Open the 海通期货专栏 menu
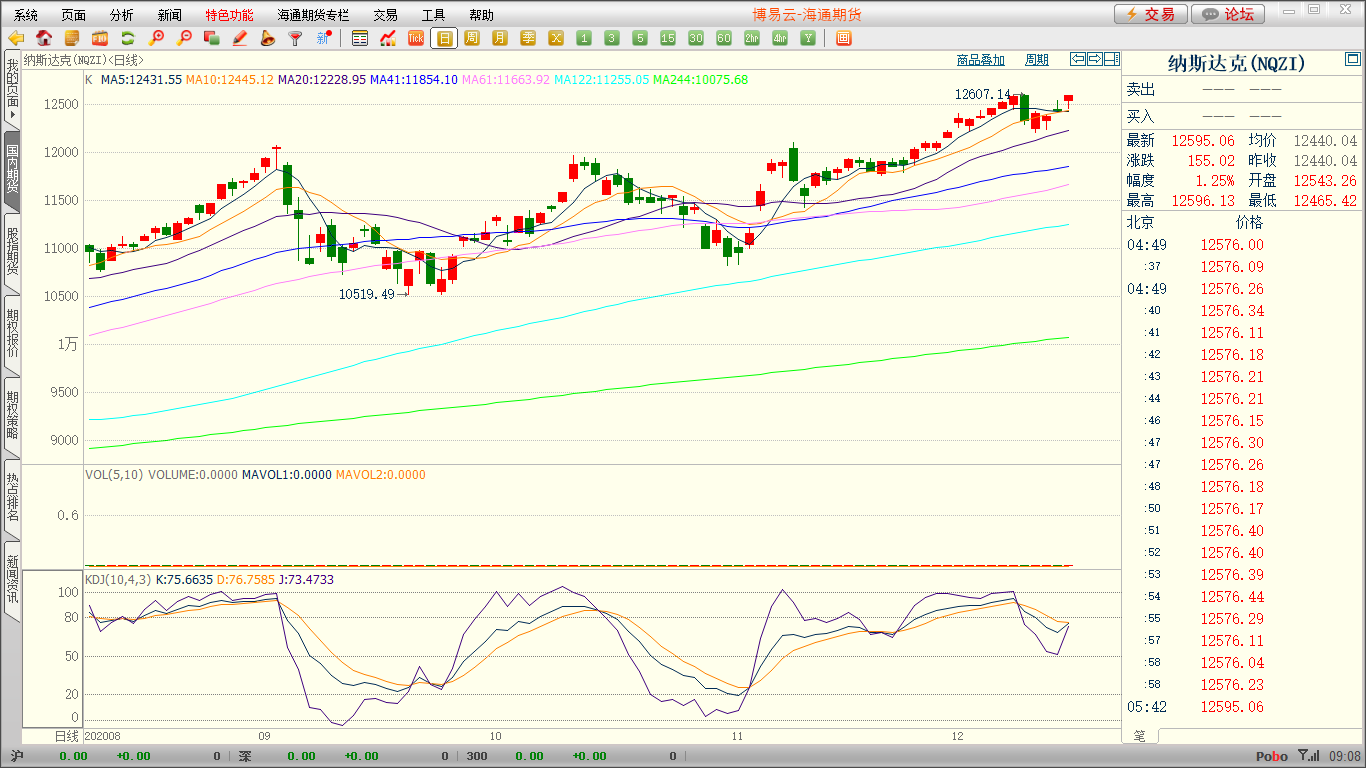 [x=313, y=15]
